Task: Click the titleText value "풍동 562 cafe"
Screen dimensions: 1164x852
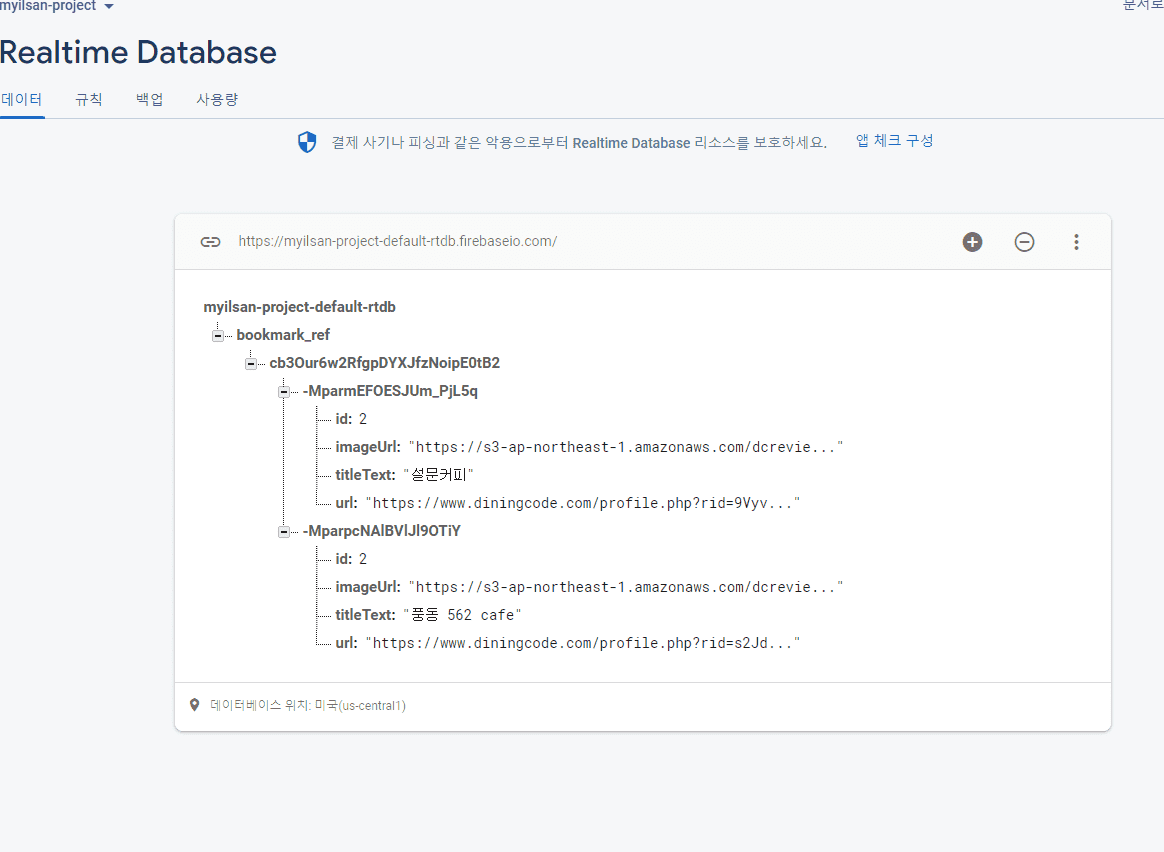Action: (462, 615)
